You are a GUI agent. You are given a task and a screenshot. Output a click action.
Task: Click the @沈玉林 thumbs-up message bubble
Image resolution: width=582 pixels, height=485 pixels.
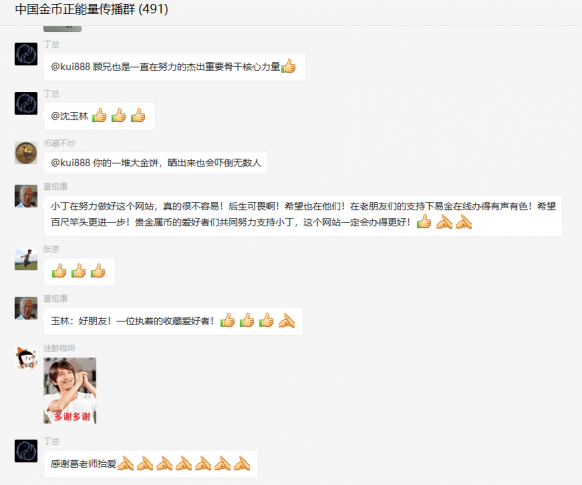[99, 116]
